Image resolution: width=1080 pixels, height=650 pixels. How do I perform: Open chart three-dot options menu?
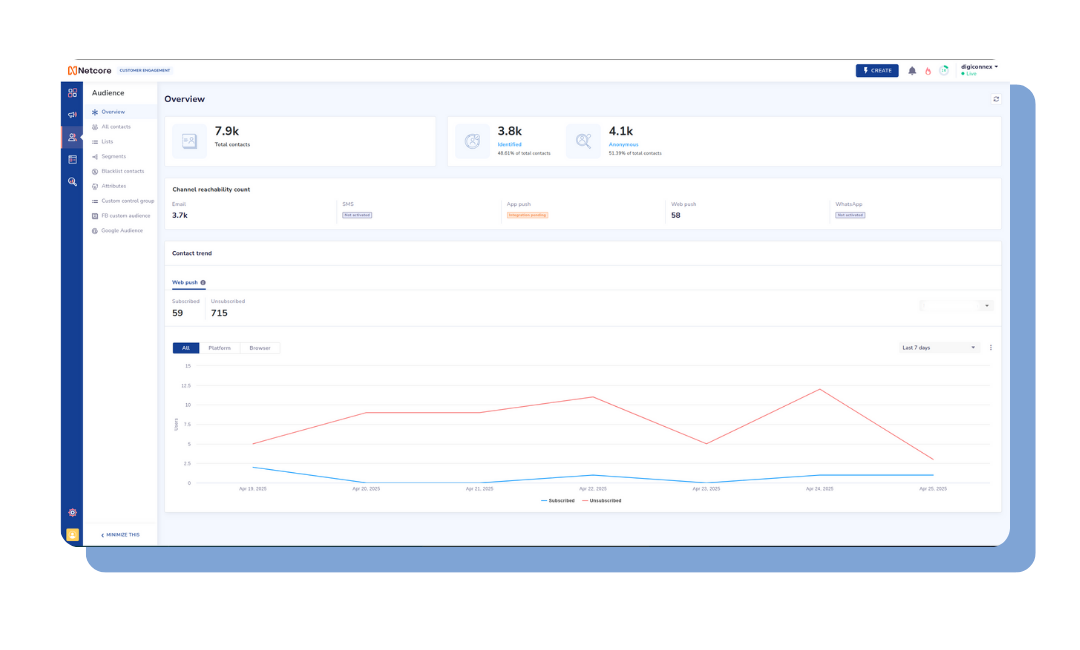coord(991,348)
